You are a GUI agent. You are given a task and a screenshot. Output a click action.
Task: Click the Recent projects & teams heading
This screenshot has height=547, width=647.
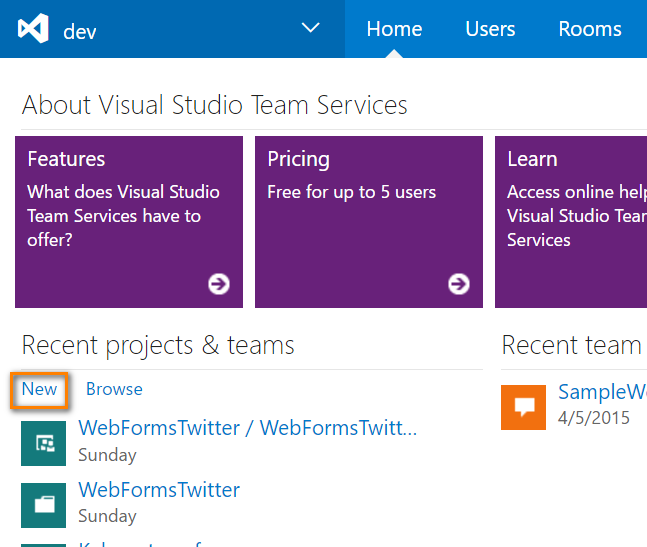click(x=158, y=345)
